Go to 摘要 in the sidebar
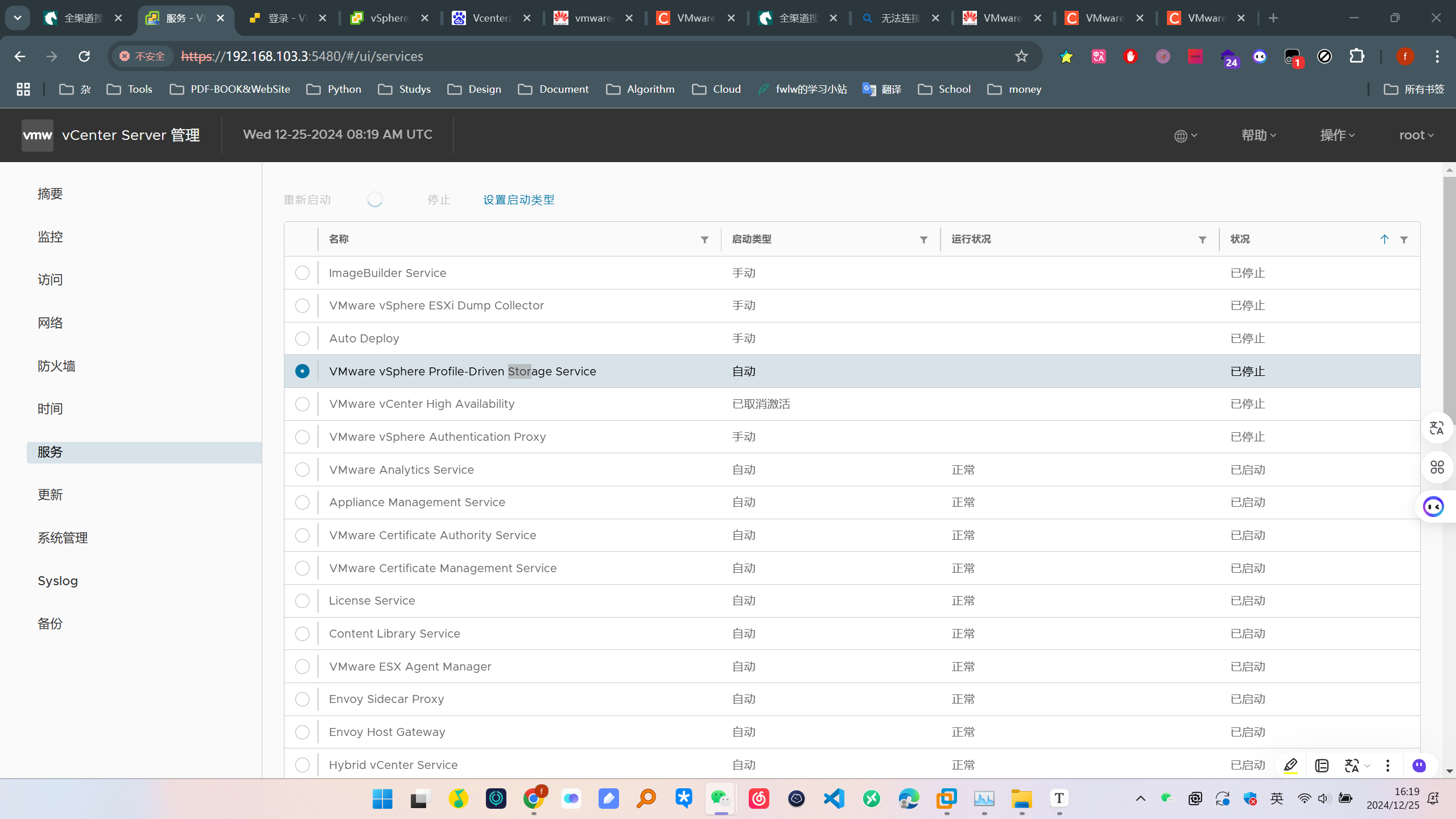The height and width of the screenshot is (819, 1456). [50, 194]
